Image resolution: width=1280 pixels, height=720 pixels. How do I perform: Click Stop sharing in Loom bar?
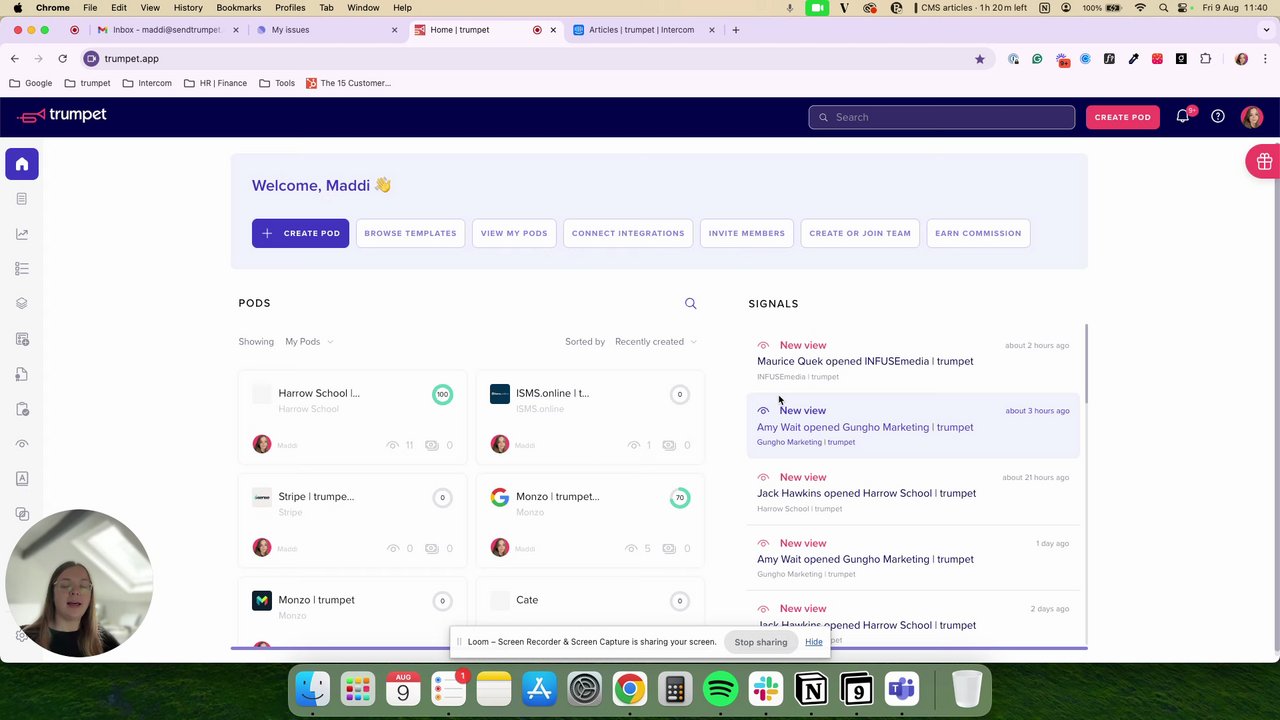tap(761, 642)
